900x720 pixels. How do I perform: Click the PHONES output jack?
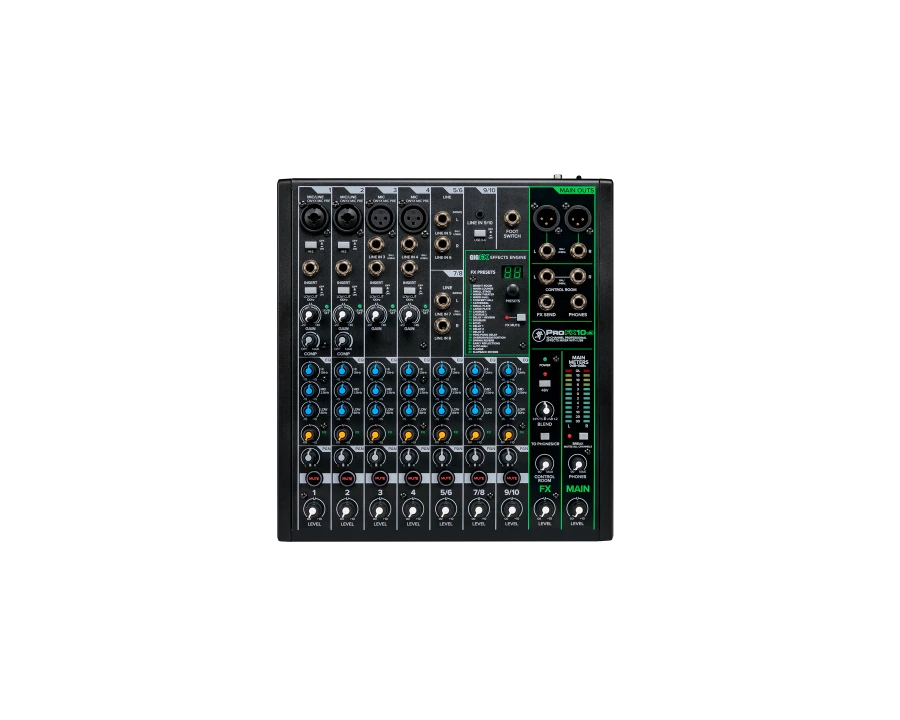pos(578,301)
